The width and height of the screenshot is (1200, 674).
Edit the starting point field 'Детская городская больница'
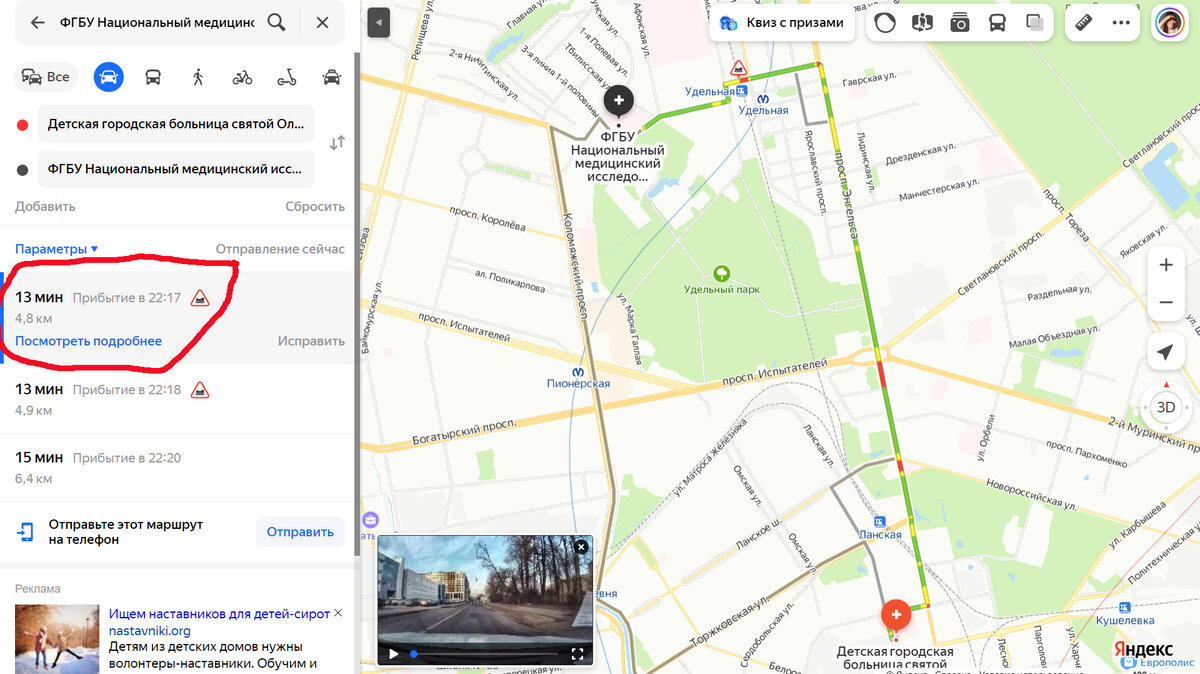tap(176, 124)
